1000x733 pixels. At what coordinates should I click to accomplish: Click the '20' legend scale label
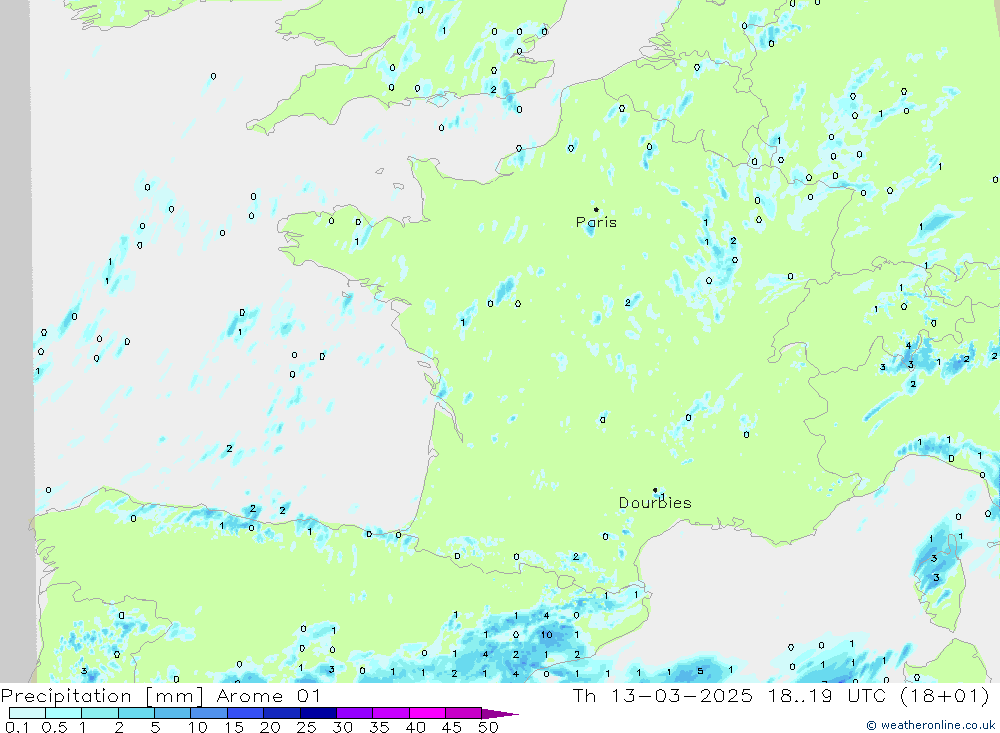pos(270,727)
